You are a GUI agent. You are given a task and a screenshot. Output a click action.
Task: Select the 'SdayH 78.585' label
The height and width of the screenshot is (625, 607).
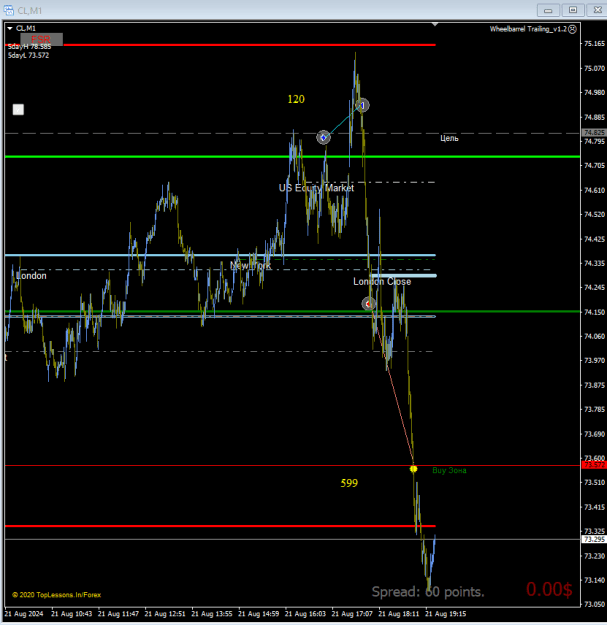[29, 47]
